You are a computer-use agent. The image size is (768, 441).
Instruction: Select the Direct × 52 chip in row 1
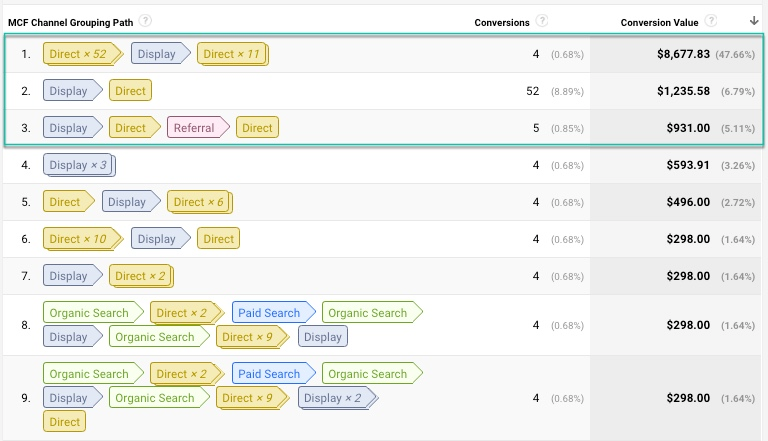click(x=82, y=54)
